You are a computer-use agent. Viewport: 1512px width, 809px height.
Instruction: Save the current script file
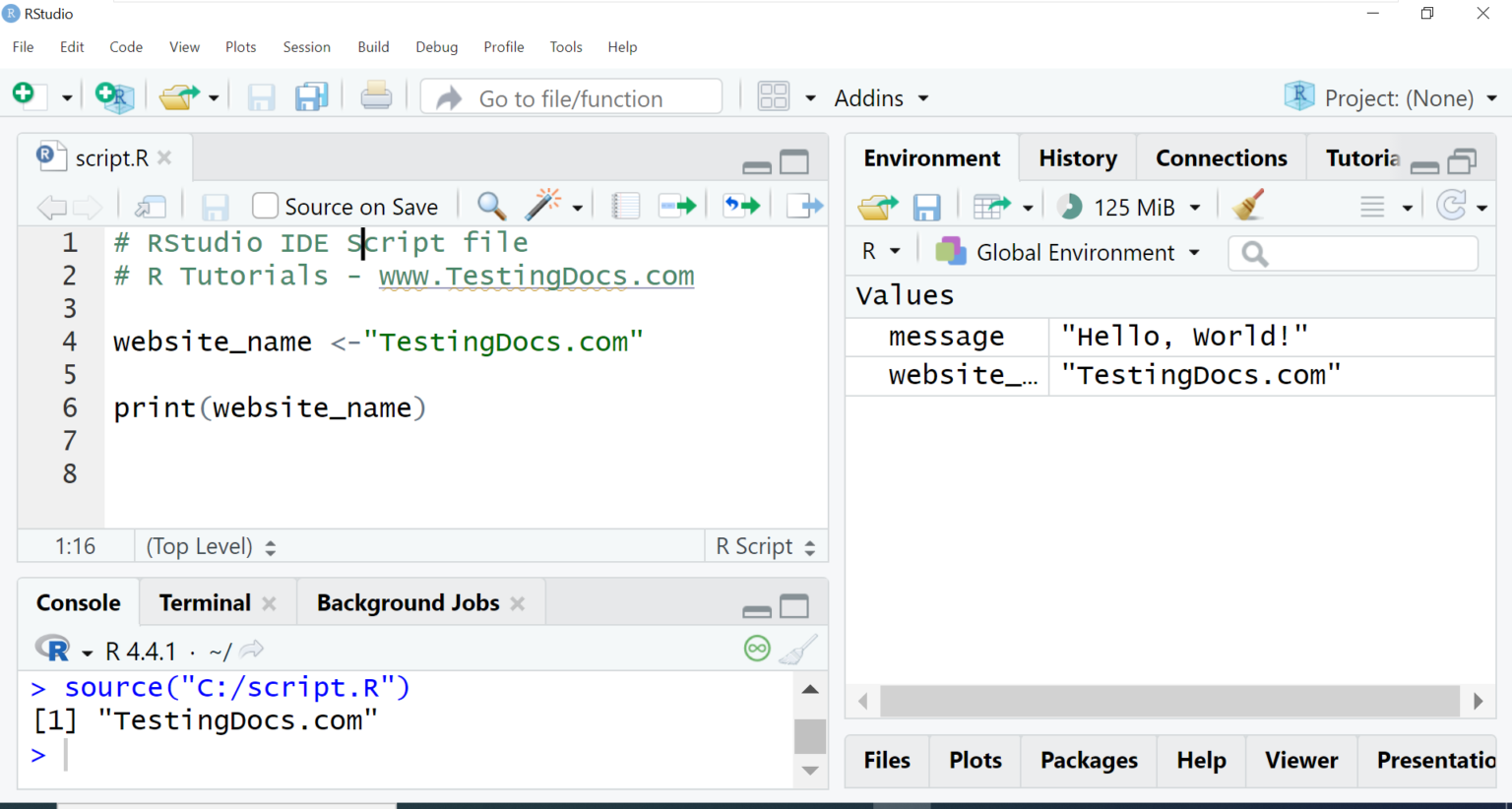point(215,206)
